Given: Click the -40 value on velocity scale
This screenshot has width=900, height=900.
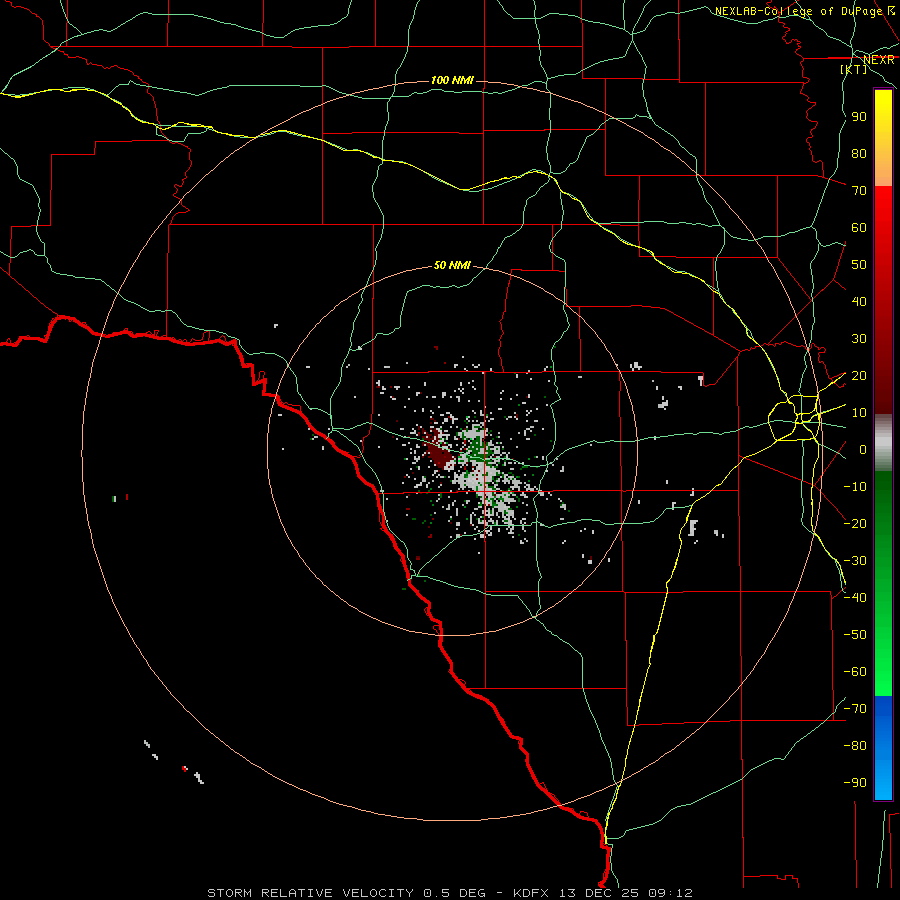Looking at the screenshot, I should click(855, 598).
